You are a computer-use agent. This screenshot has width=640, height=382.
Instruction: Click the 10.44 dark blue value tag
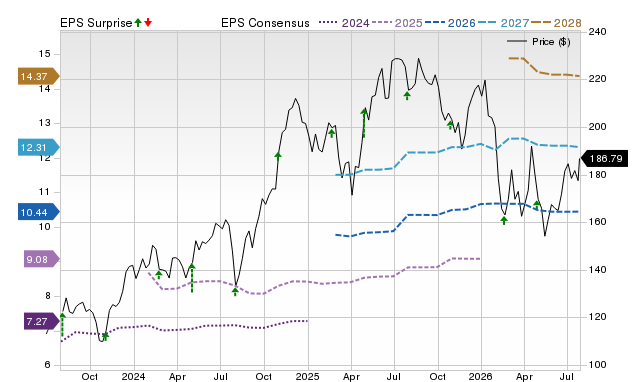click(39, 212)
